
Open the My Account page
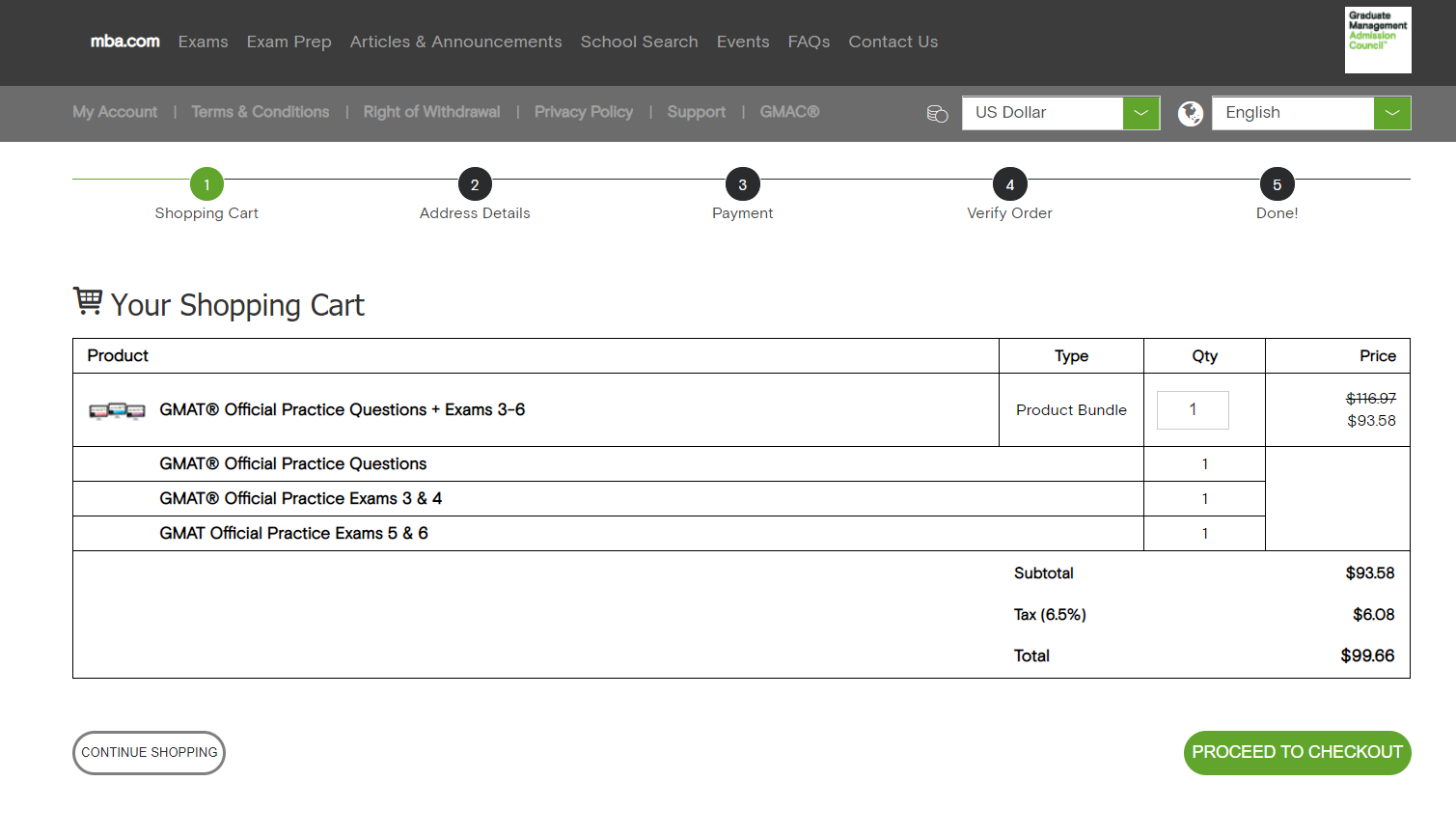pyautogui.click(x=114, y=112)
